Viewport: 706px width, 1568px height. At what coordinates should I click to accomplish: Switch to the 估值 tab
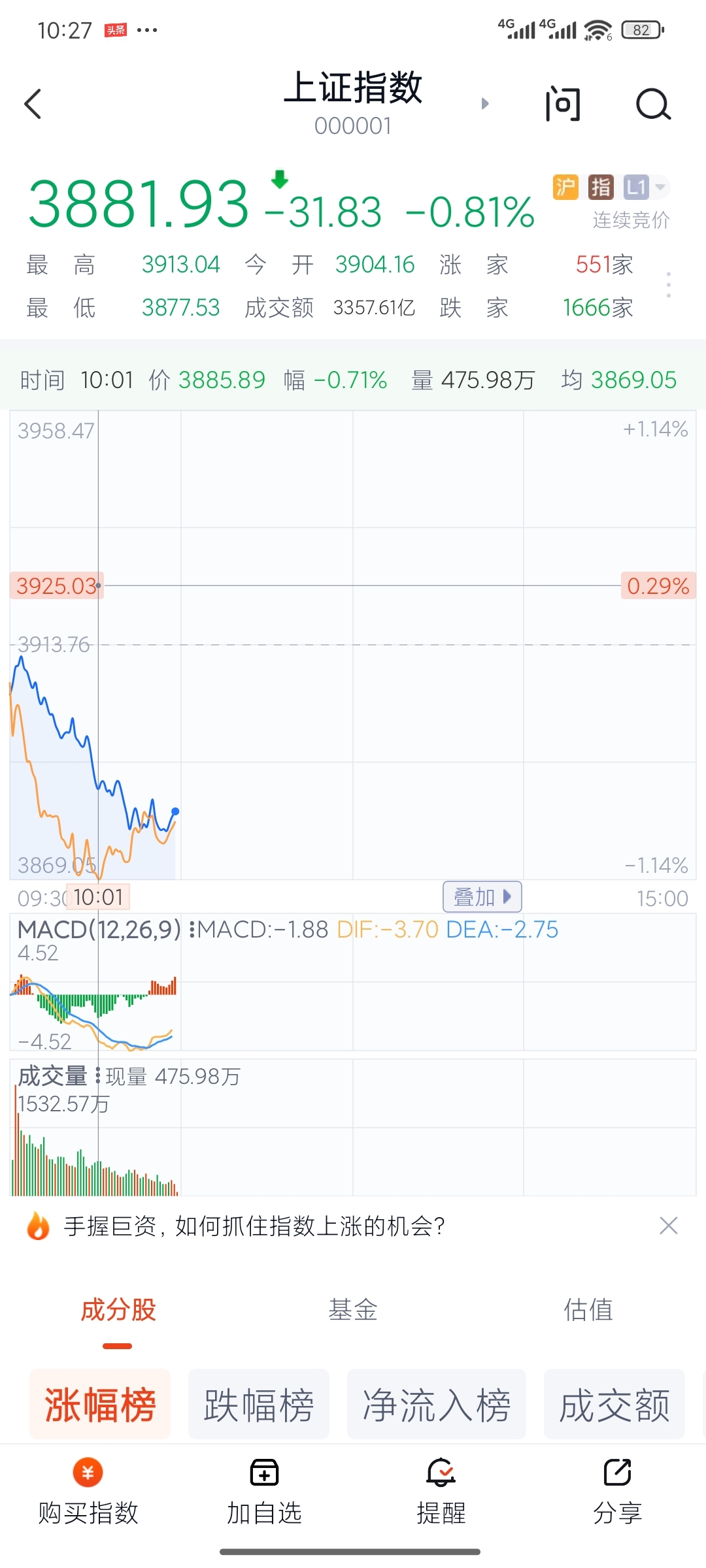(588, 1310)
